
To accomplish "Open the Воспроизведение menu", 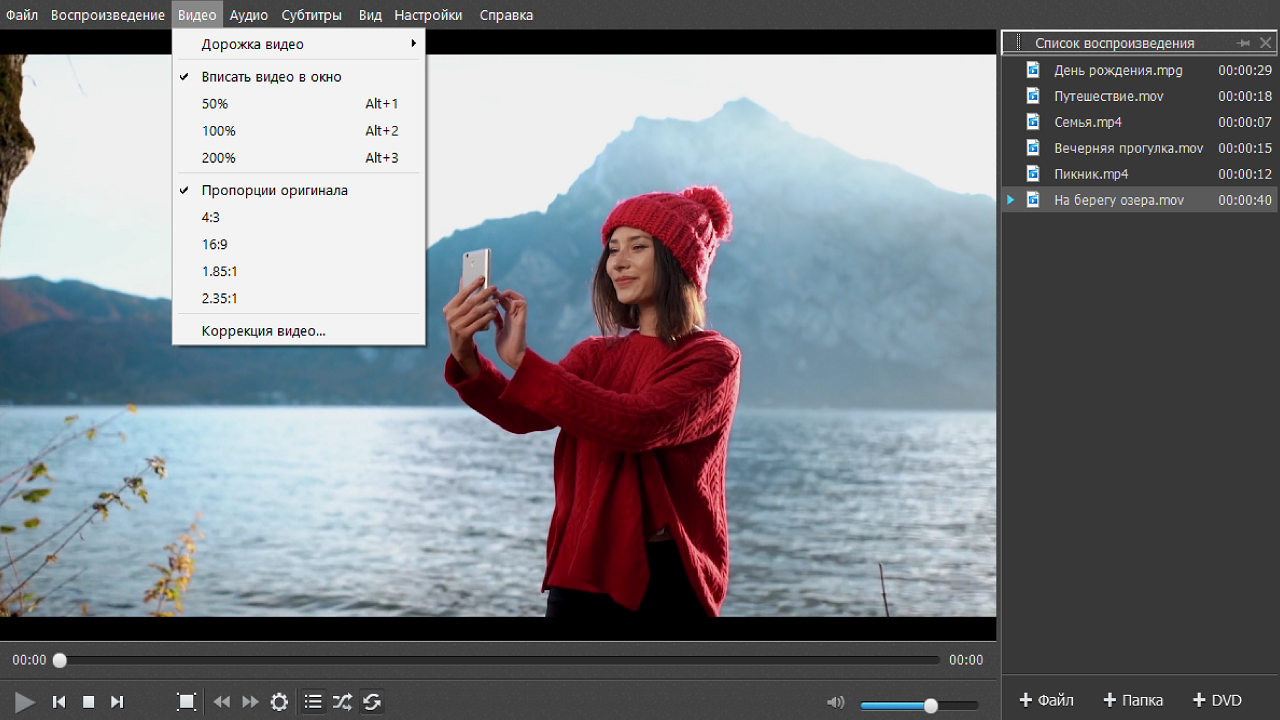I will [108, 15].
